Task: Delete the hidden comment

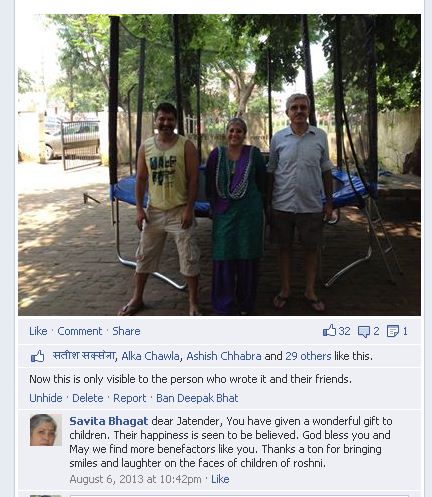Action: 88,398
